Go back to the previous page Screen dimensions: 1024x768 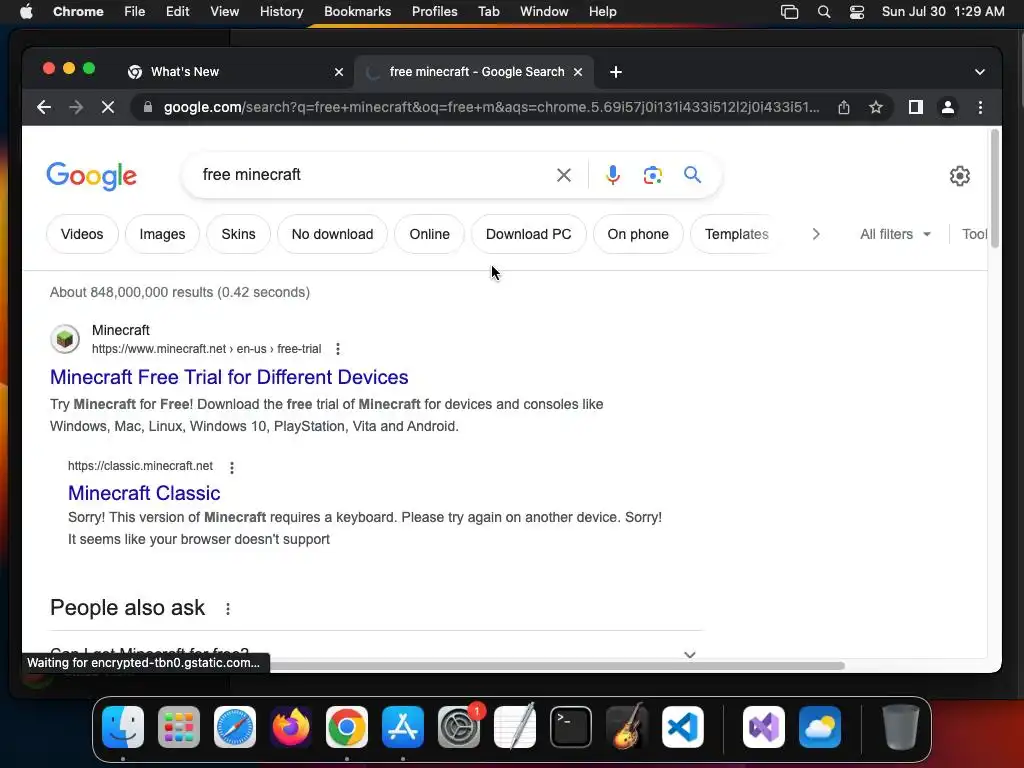[x=44, y=107]
